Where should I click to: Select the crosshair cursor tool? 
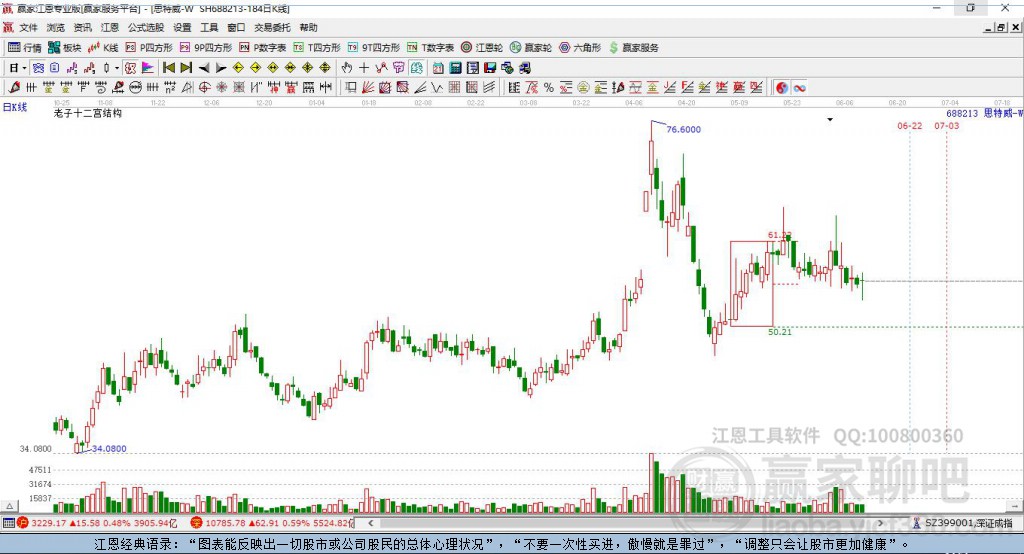(364, 68)
